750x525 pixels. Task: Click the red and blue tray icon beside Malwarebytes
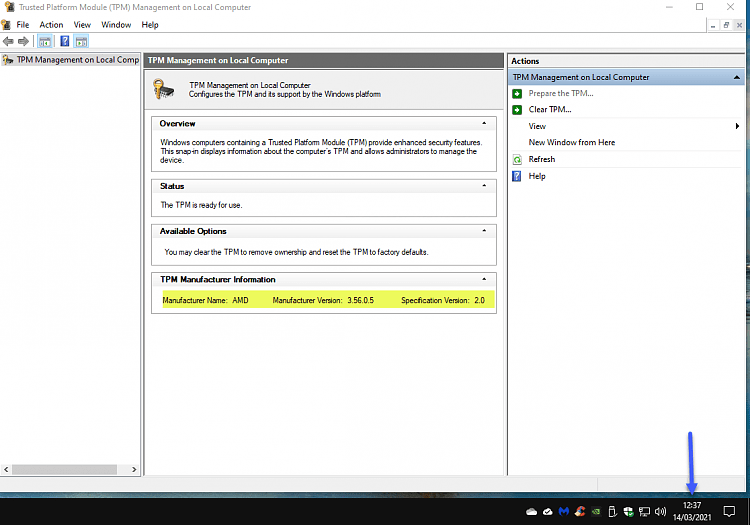click(580, 512)
